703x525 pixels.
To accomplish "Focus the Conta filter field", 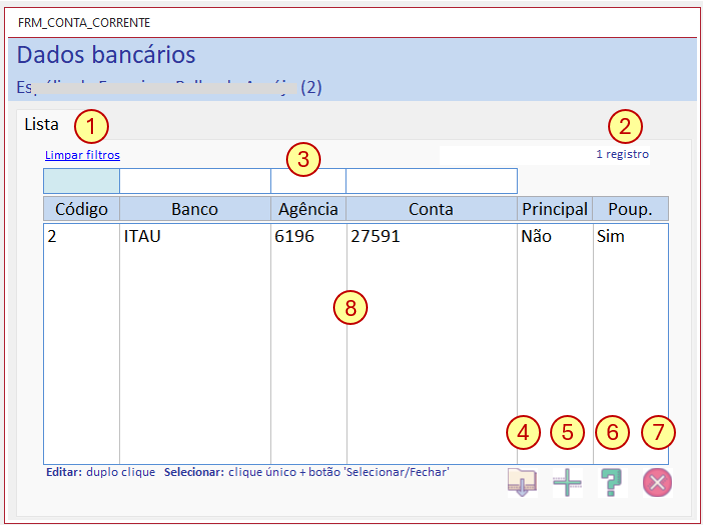I will (x=432, y=181).
